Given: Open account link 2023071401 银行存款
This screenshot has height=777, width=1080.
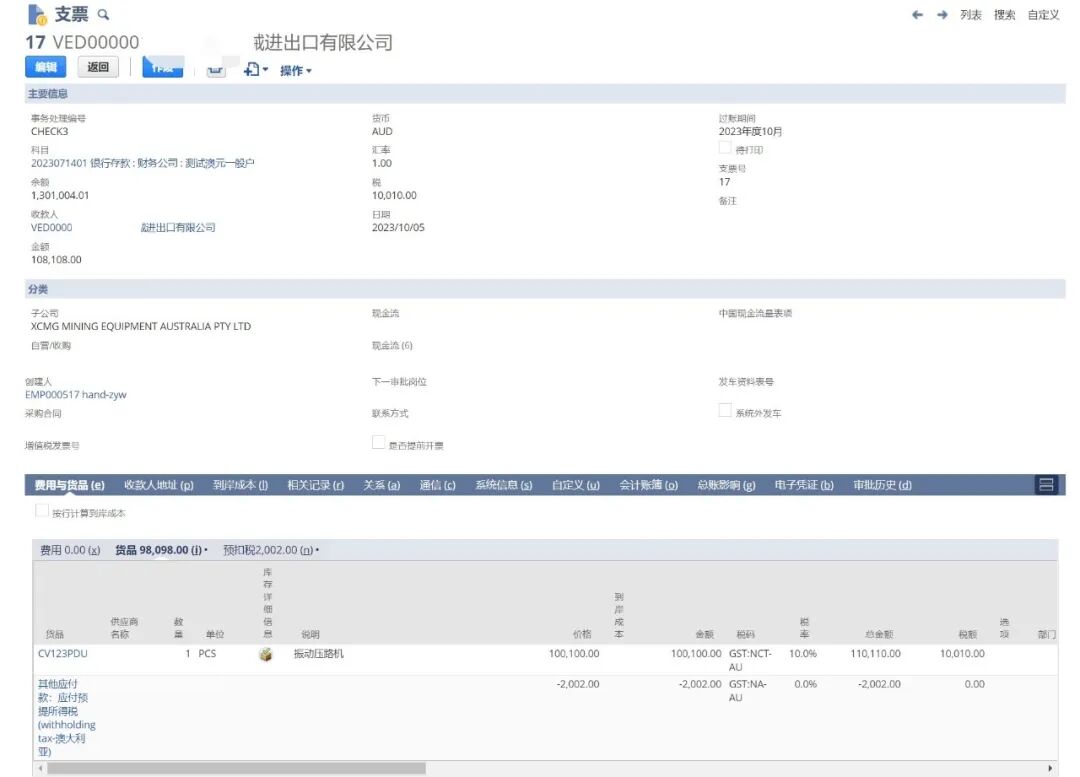Looking at the screenshot, I should pyautogui.click(x=143, y=163).
